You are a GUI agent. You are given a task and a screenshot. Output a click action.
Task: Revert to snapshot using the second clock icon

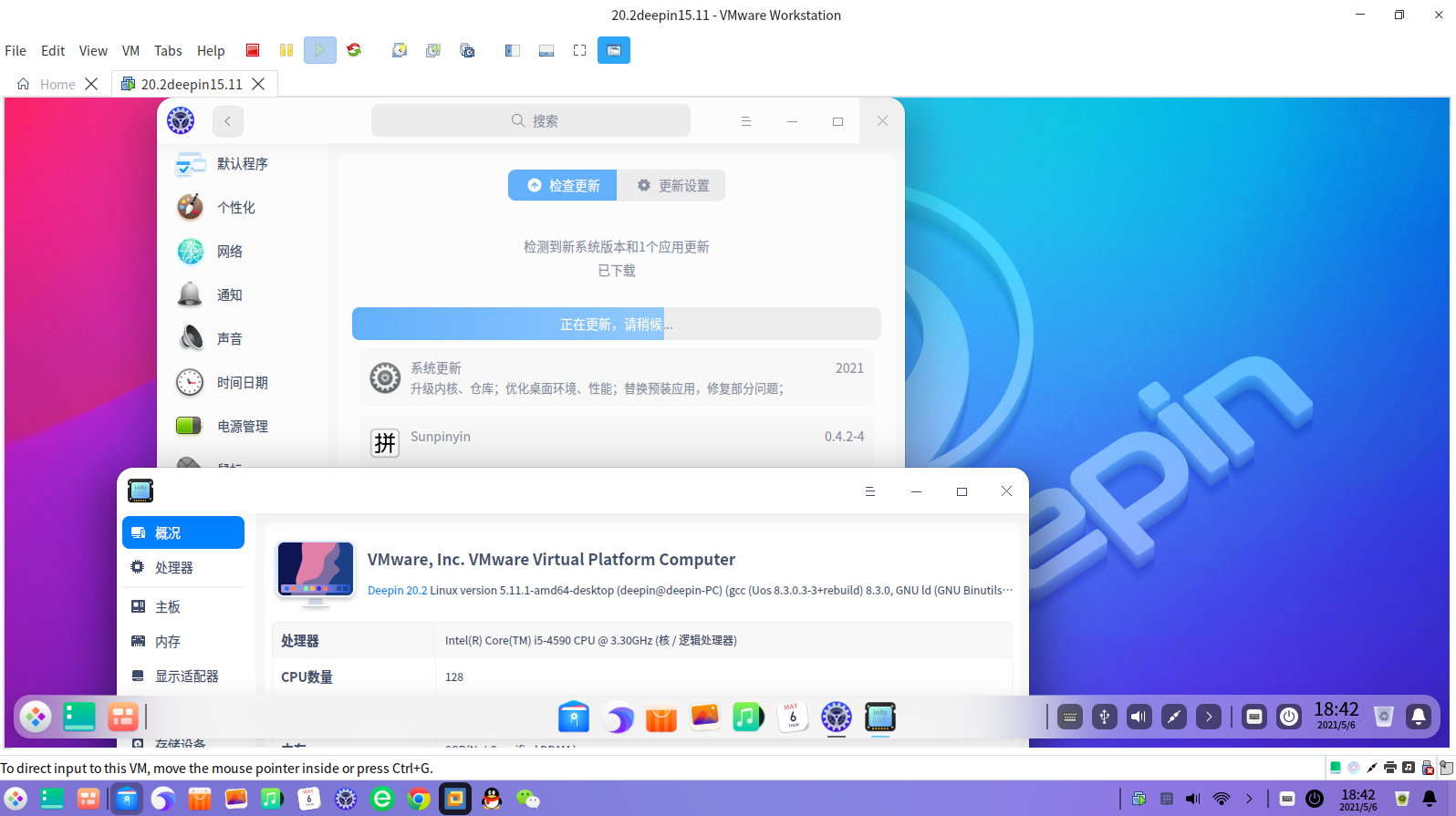(x=433, y=50)
